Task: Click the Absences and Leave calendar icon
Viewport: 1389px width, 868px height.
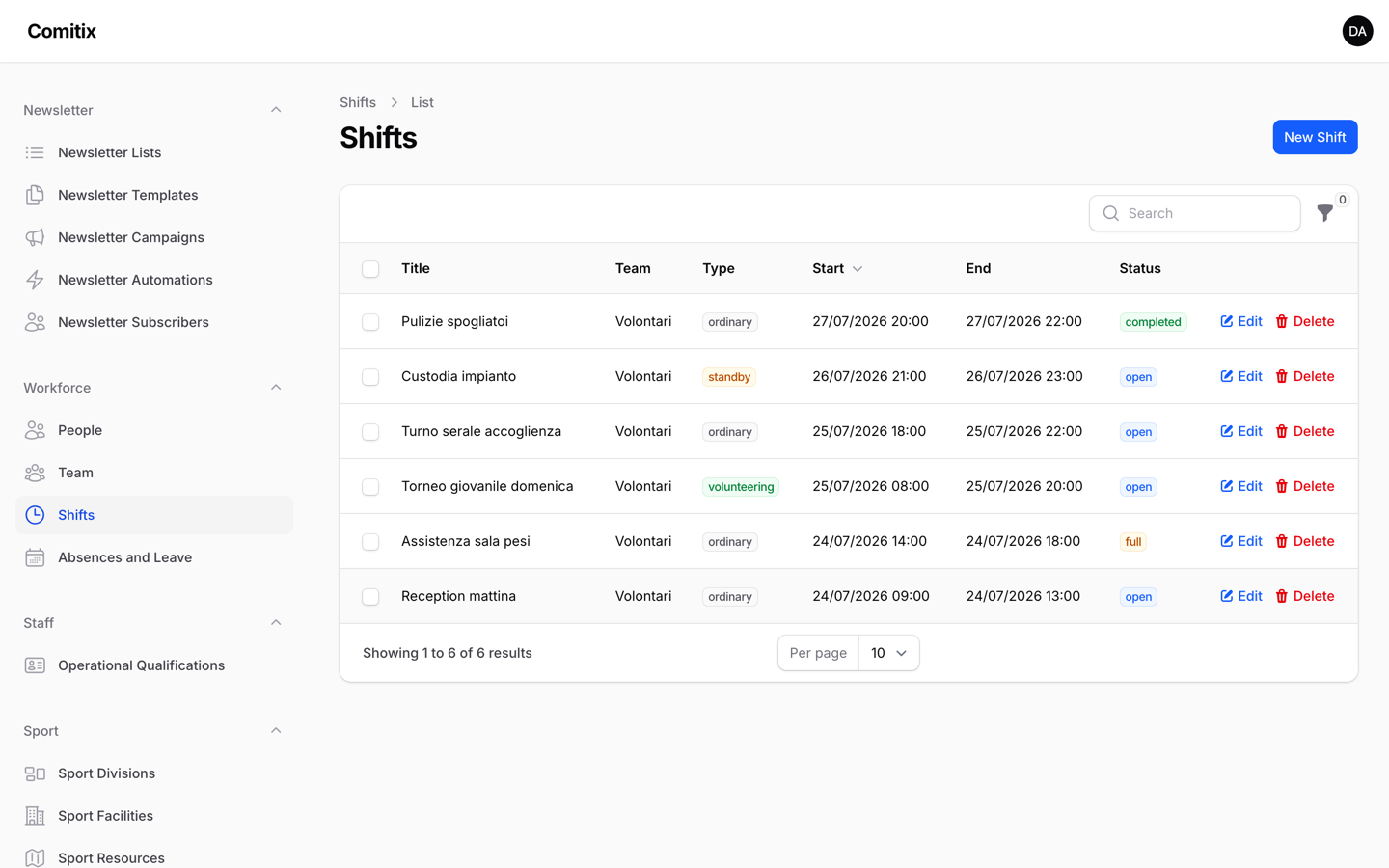Action: coord(35,557)
